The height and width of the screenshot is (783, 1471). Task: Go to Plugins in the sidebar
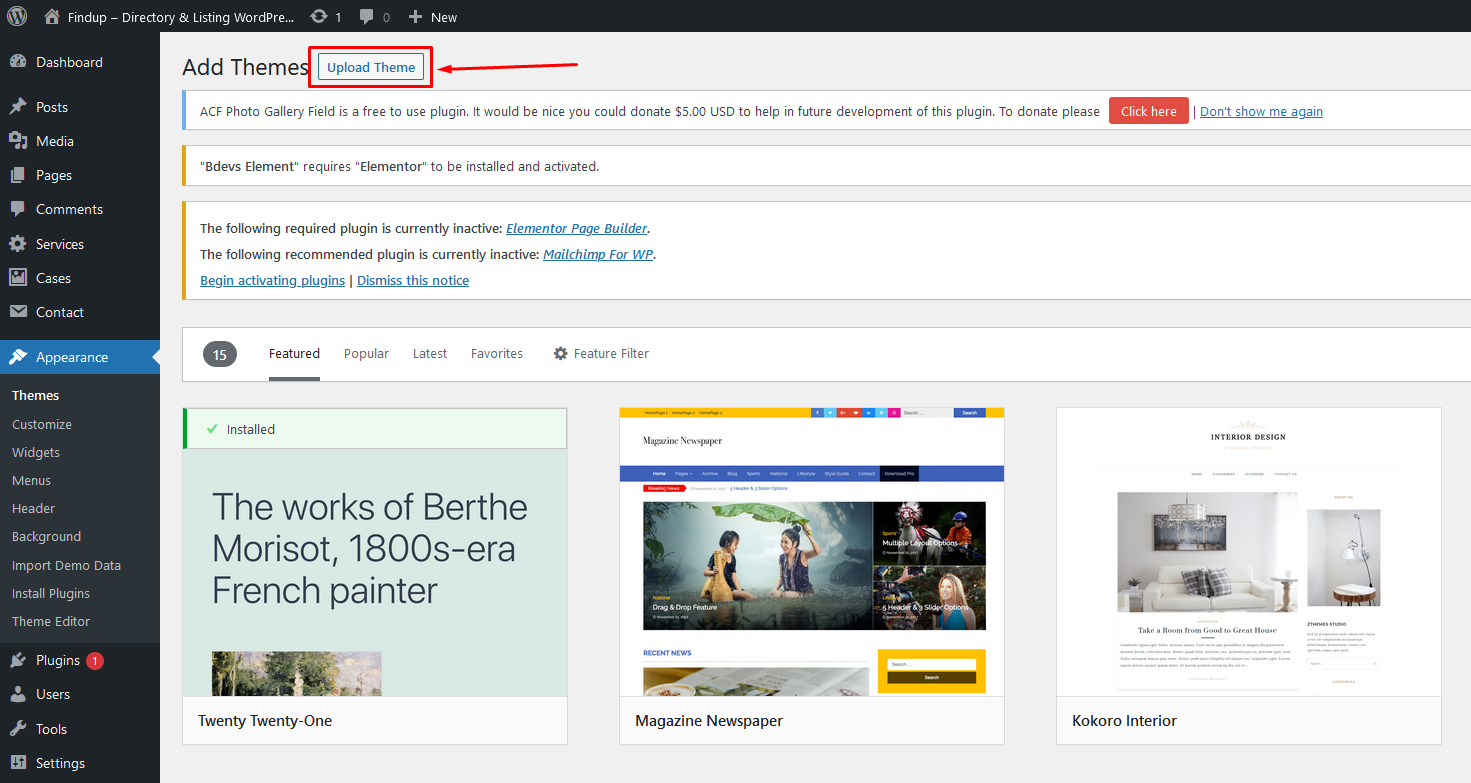[x=57, y=660]
